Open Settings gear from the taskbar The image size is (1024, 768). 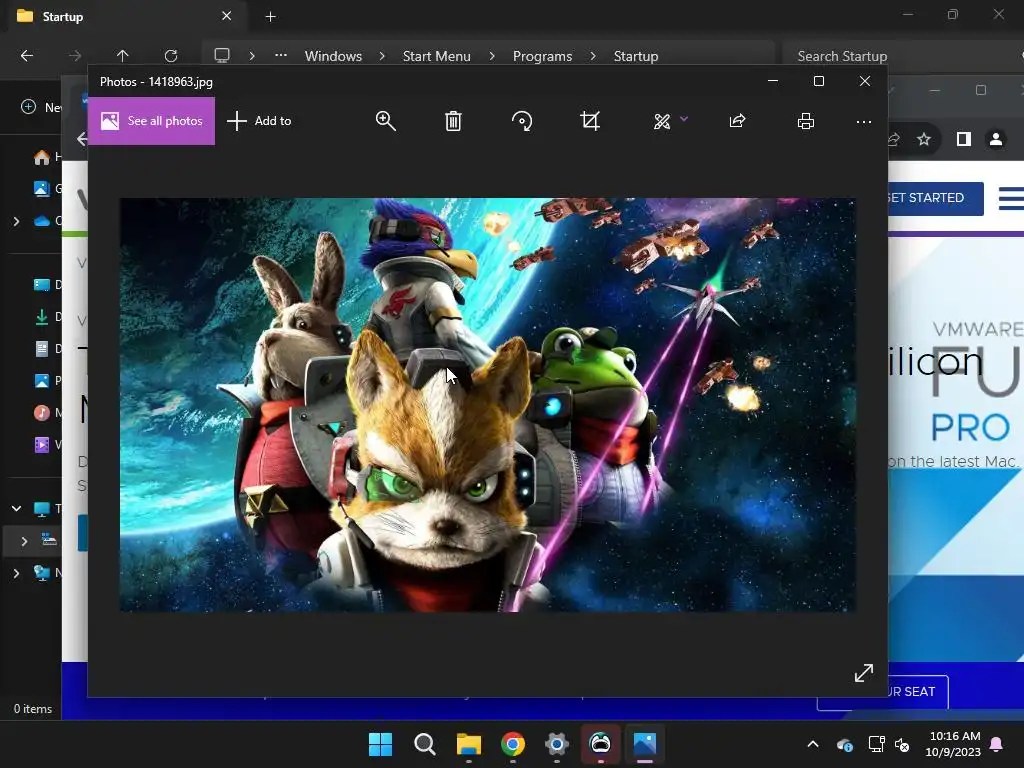point(556,744)
